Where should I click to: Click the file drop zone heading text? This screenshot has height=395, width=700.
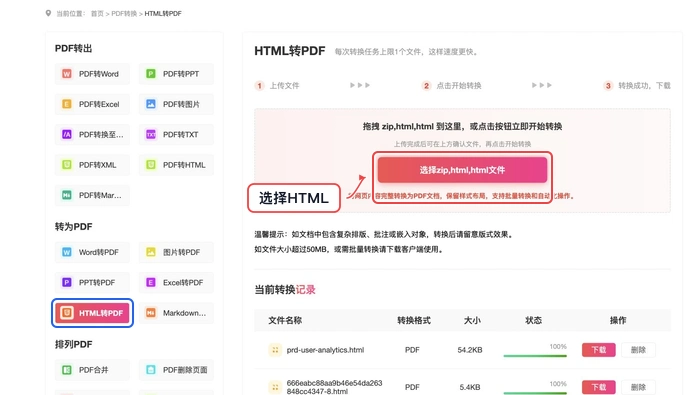click(x=462, y=126)
